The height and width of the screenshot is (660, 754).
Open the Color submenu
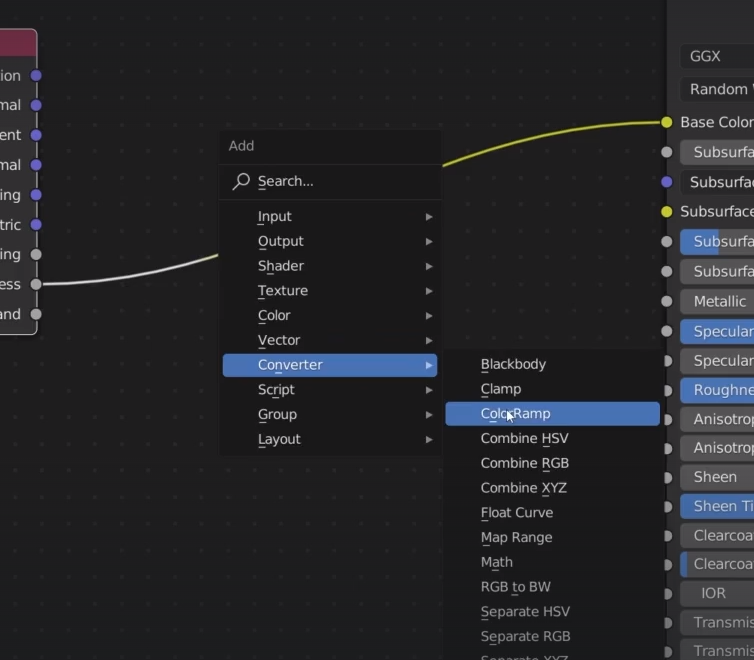coord(330,315)
